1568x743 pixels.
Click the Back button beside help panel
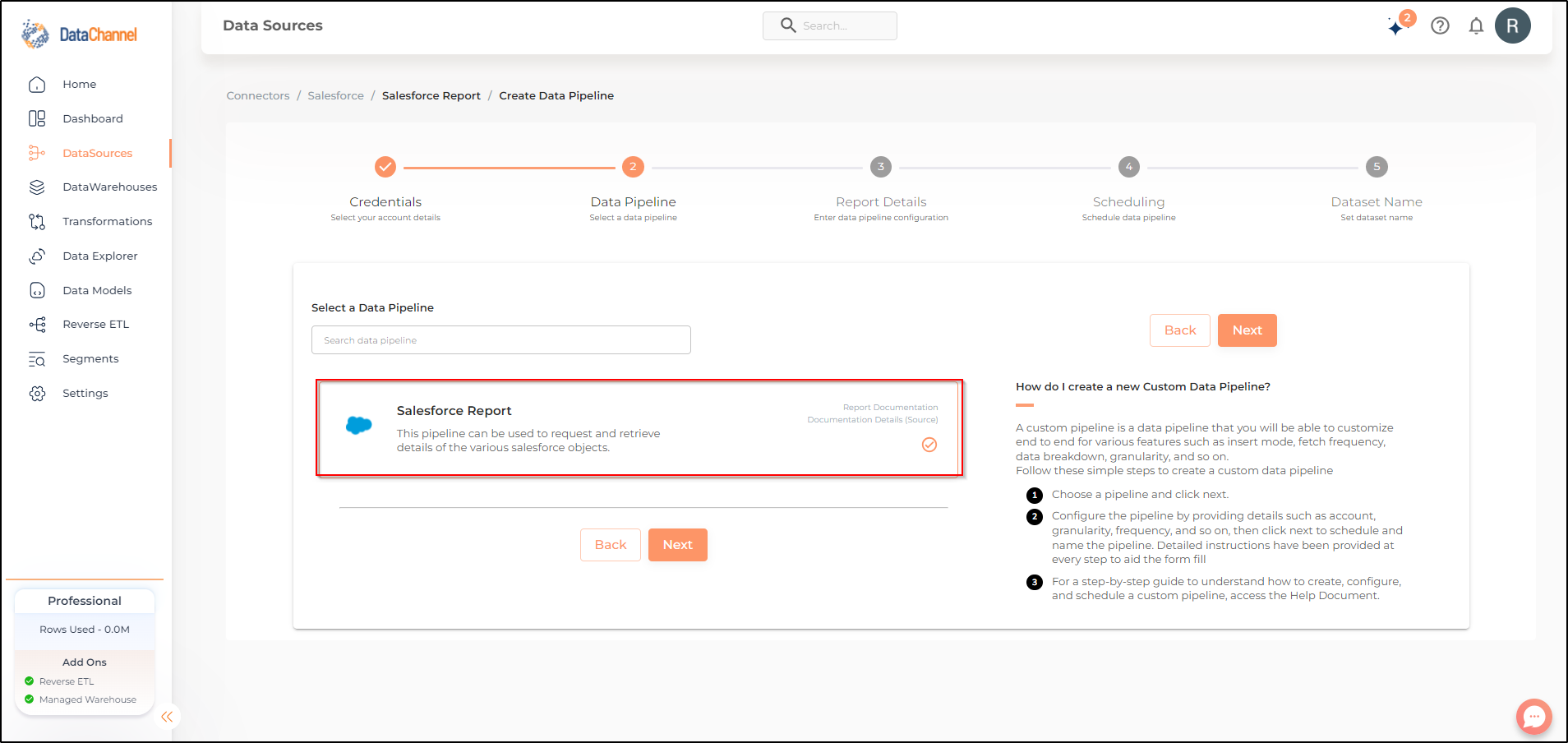tap(1180, 330)
